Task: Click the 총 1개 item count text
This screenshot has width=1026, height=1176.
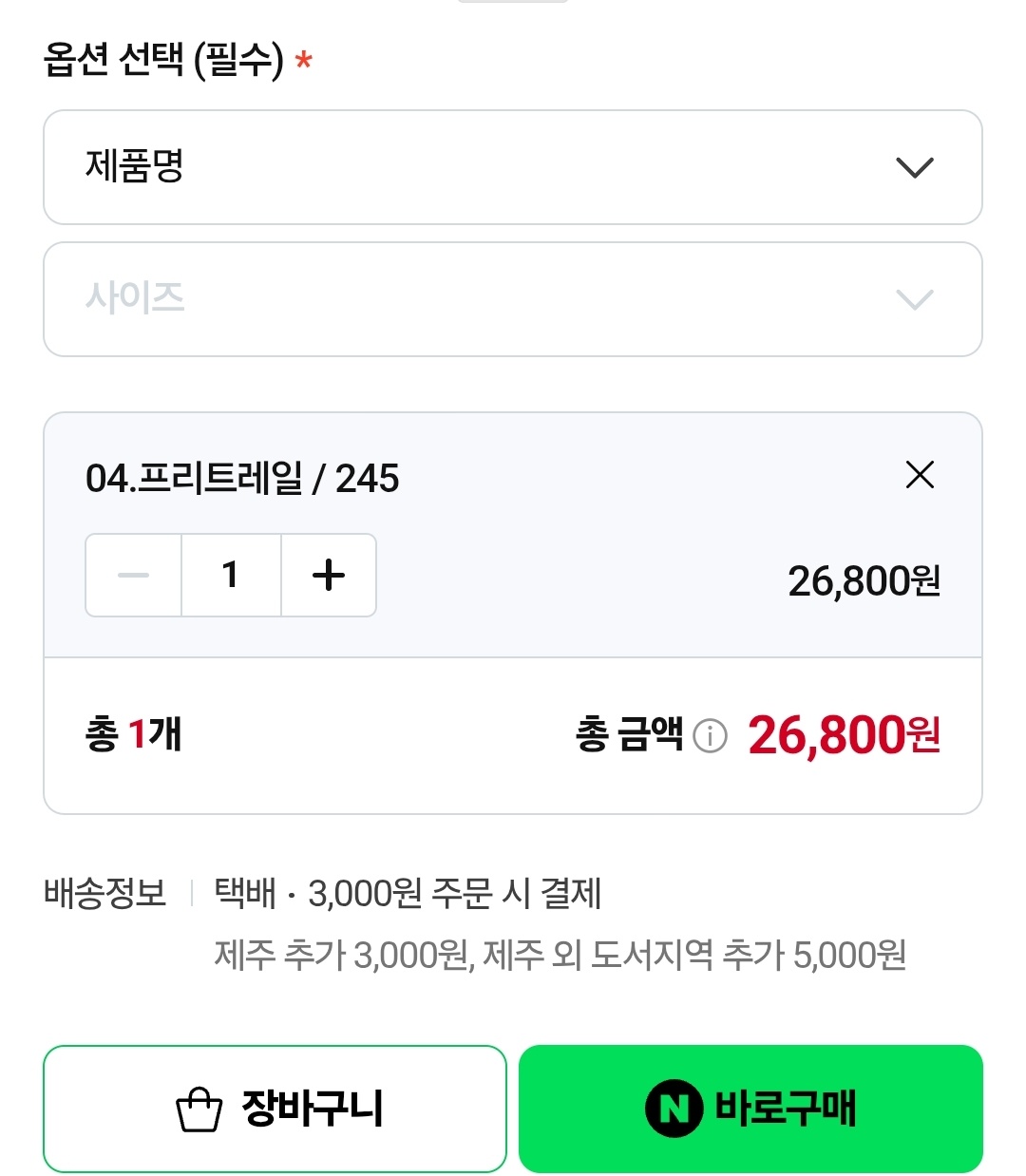Action: [x=133, y=734]
